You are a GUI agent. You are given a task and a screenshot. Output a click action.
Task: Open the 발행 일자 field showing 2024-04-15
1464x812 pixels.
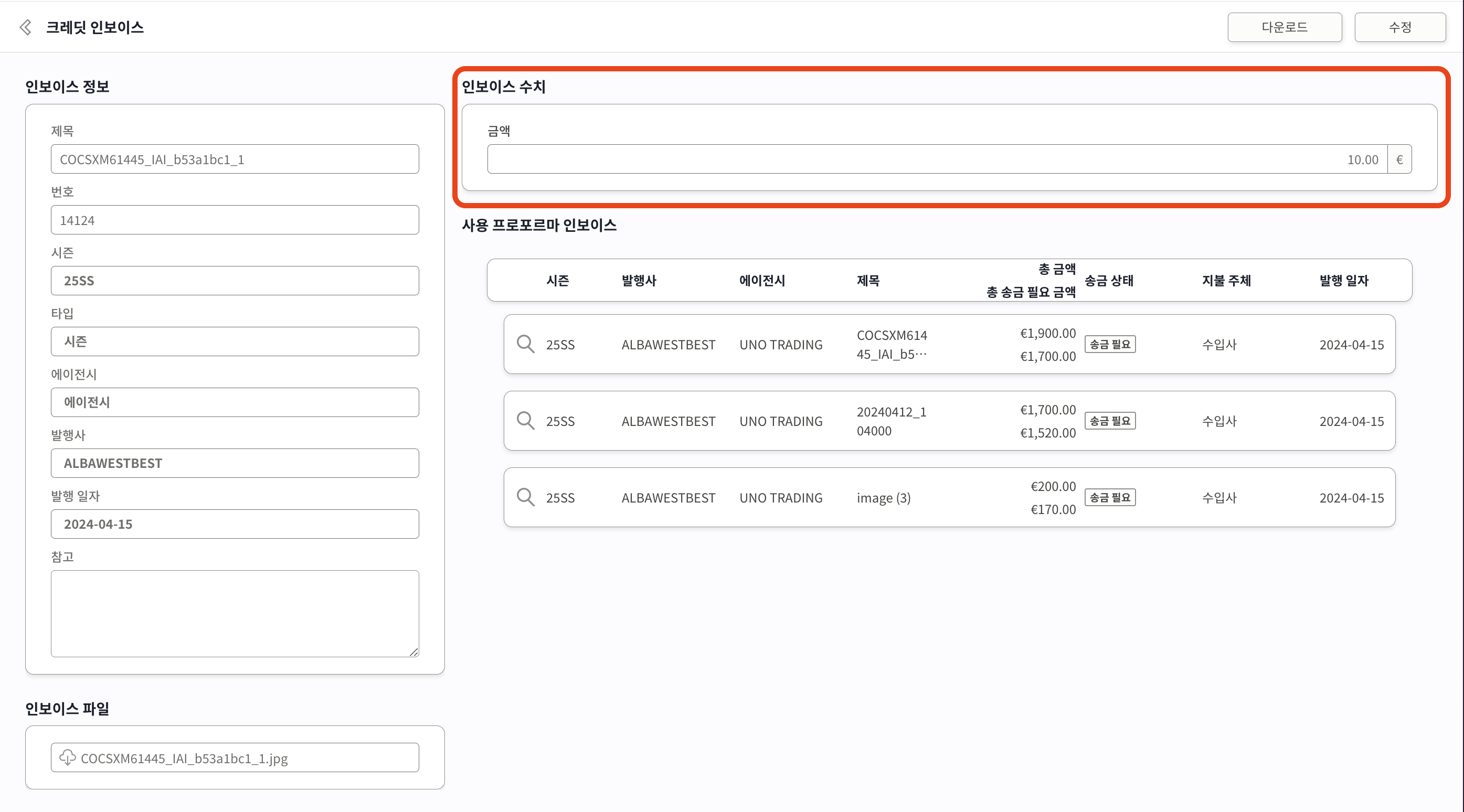click(x=235, y=524)
